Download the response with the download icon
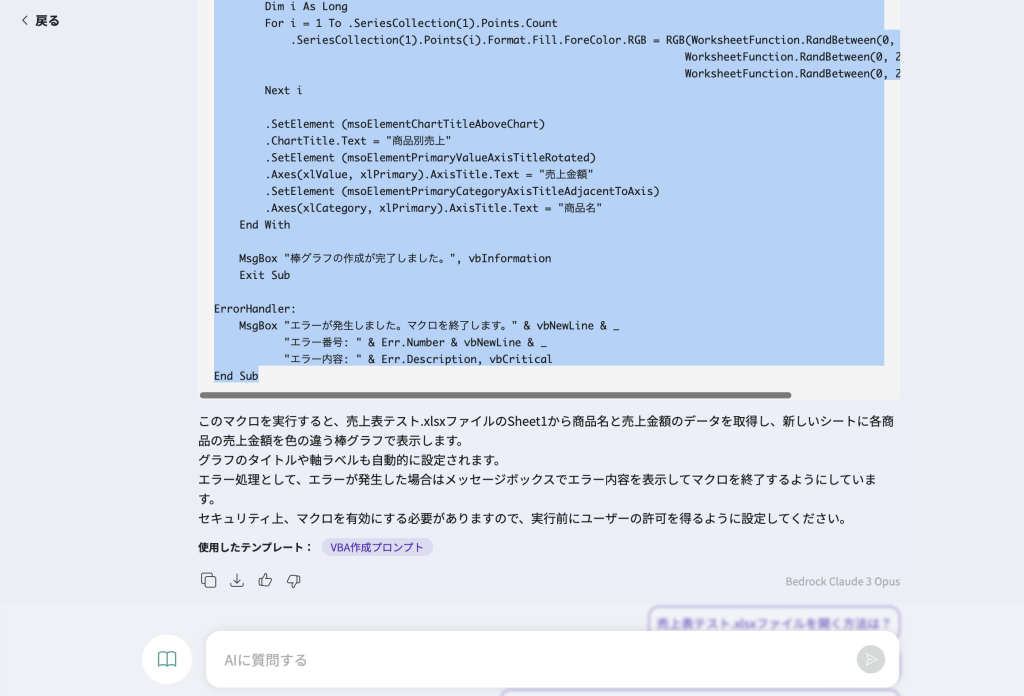 point(237,580)
